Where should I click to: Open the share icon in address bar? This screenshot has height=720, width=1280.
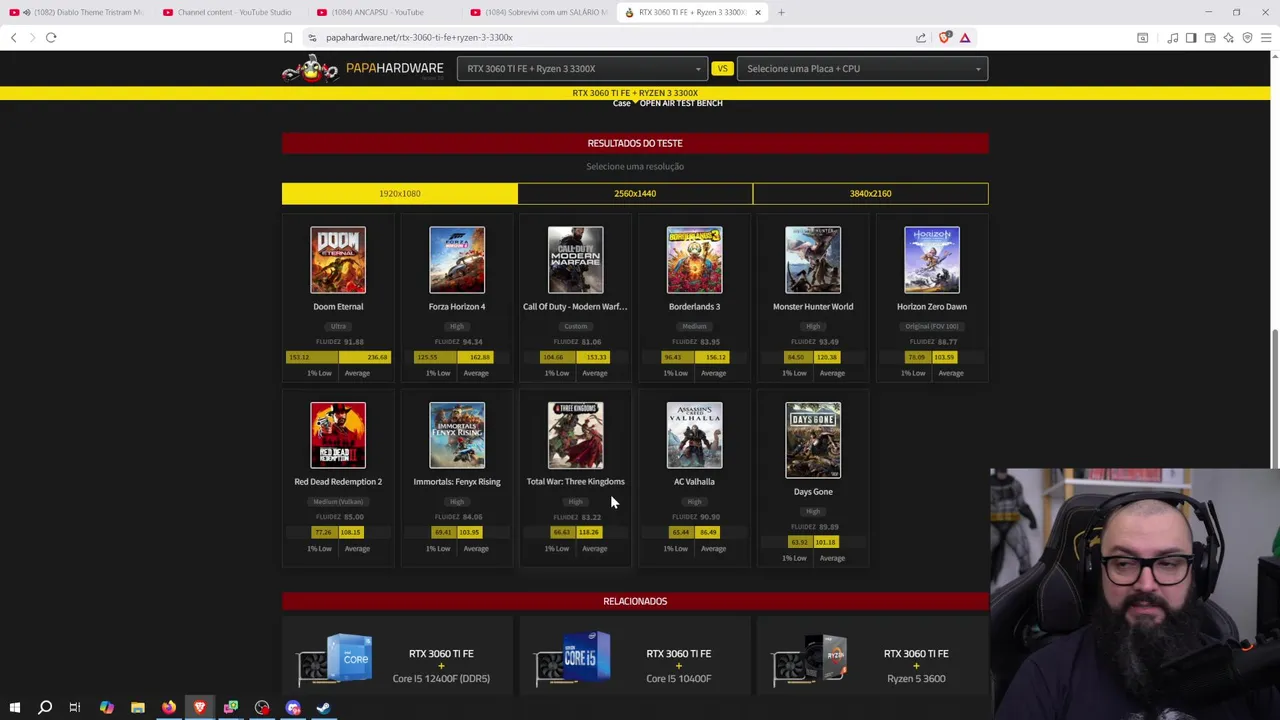click(x=921, y=37)
